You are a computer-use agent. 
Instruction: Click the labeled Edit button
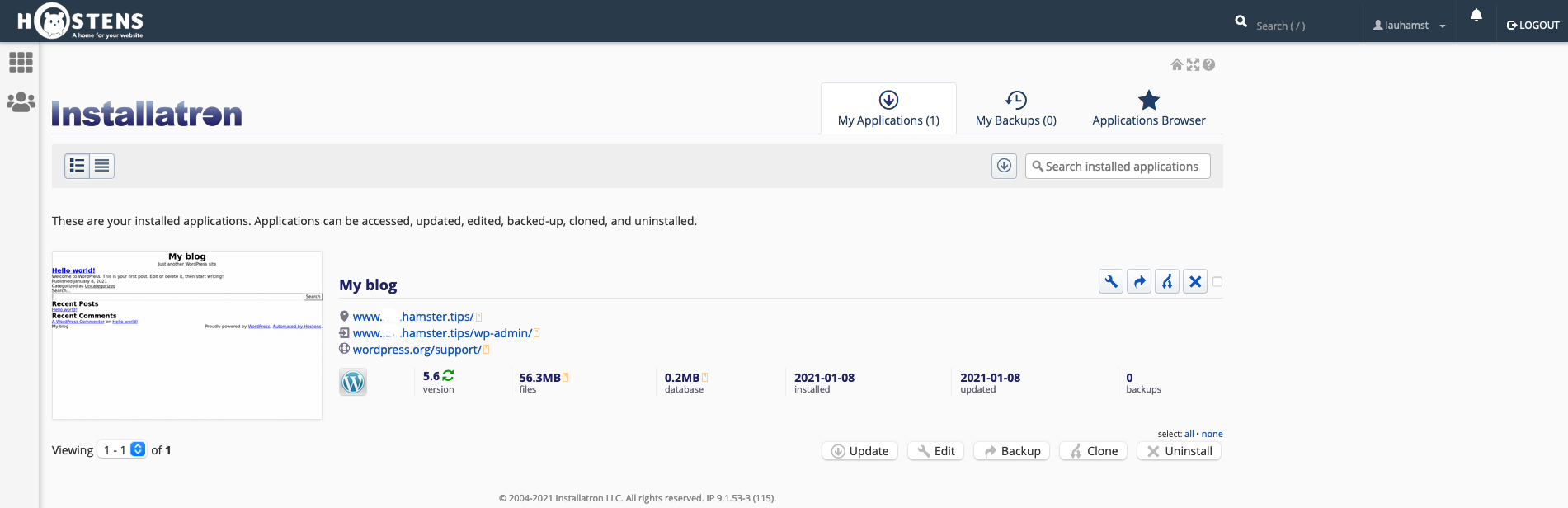(x=935, y=451)
